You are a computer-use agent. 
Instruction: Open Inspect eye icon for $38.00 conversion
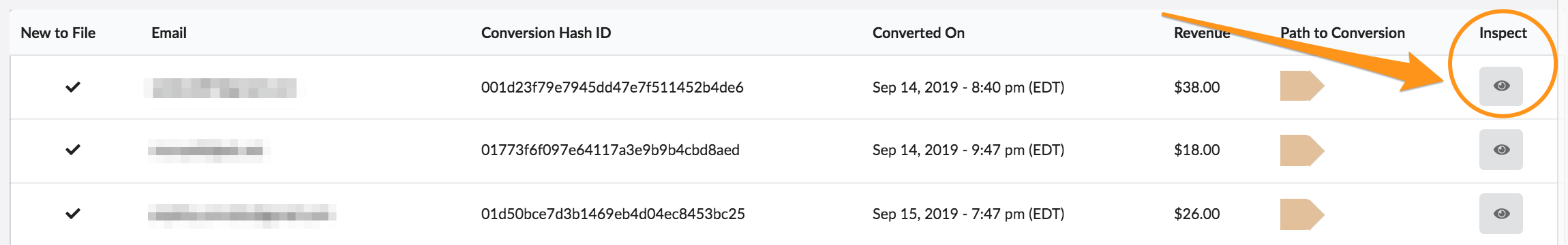[1501, 86]
